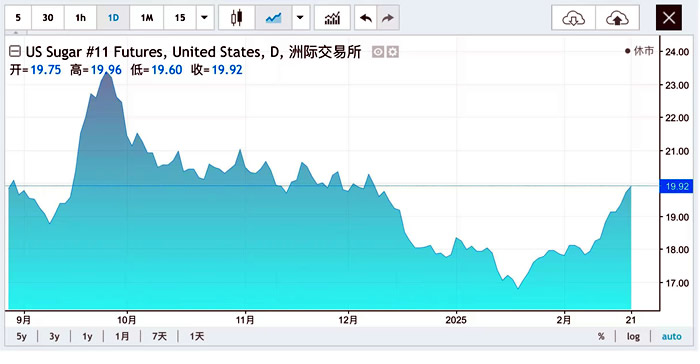Open the indicators chart icon
Image resolution: width=700 pixels, height=364 pixels.
332,18
